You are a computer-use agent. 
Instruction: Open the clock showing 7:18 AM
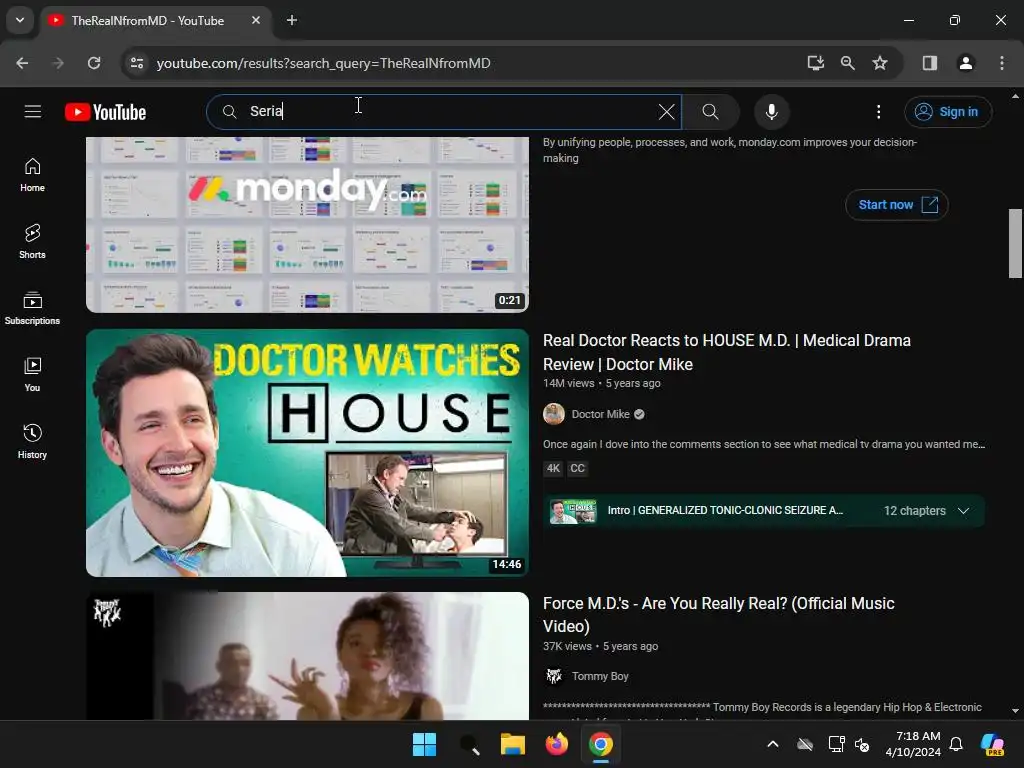913,744
